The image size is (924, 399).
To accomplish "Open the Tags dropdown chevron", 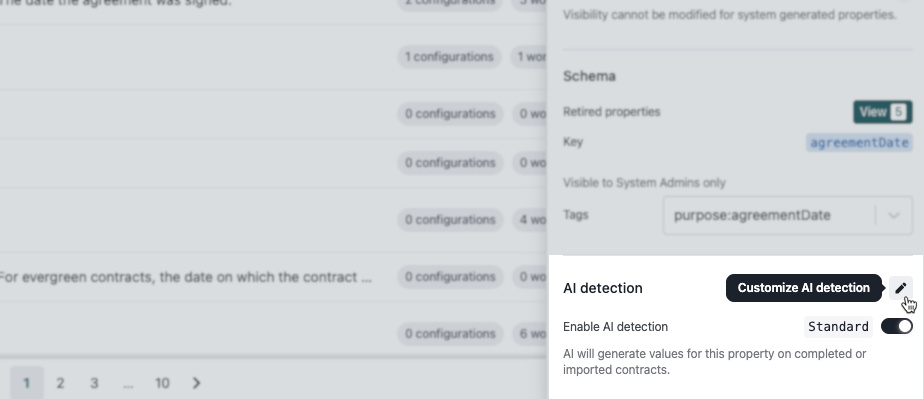I will tap(893, 215).
